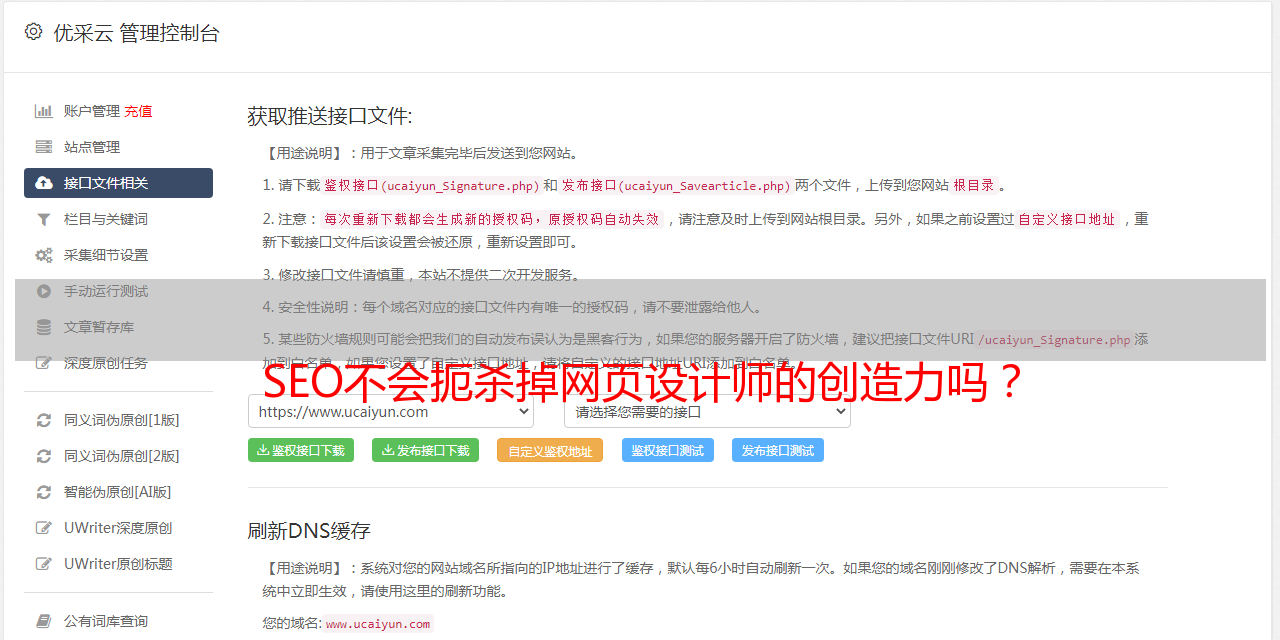Click the 鉴权接口下载 green button

[x=301, y=450]
